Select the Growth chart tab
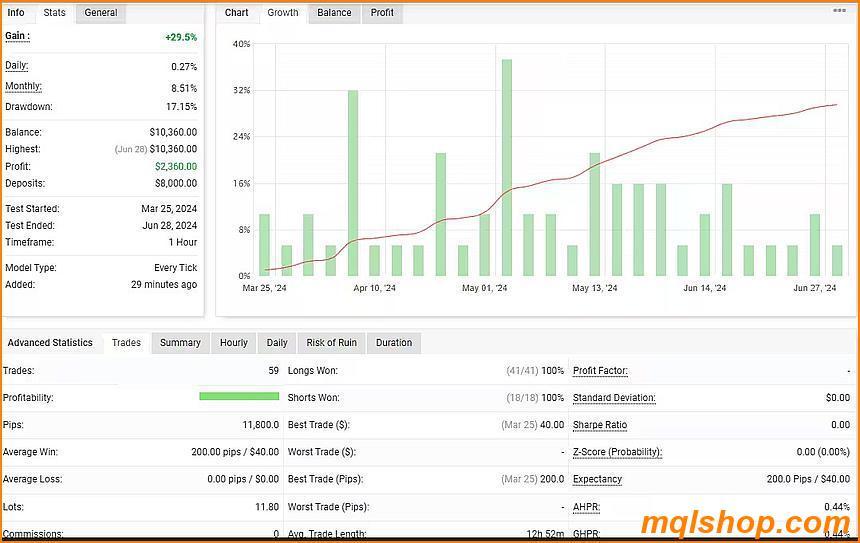The width and height of the screenshot is (860, 543). click(283, 13)
